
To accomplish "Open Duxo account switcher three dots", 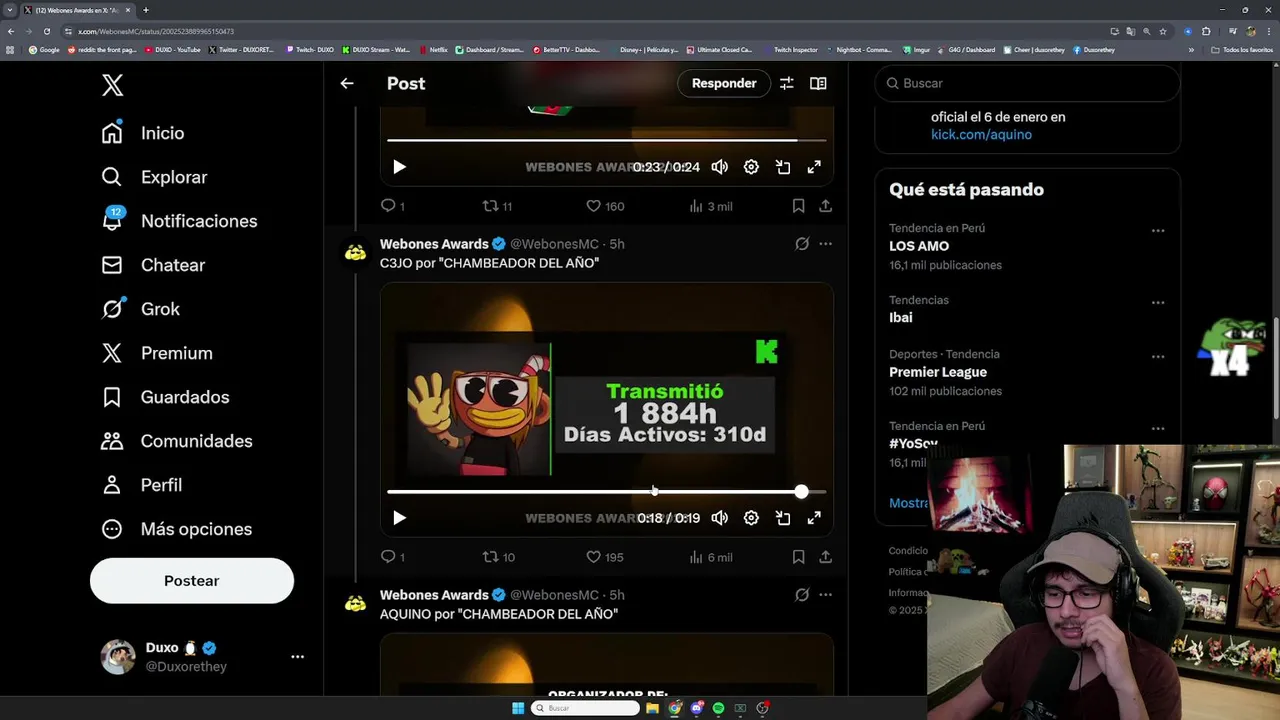I will click(297, 657).
